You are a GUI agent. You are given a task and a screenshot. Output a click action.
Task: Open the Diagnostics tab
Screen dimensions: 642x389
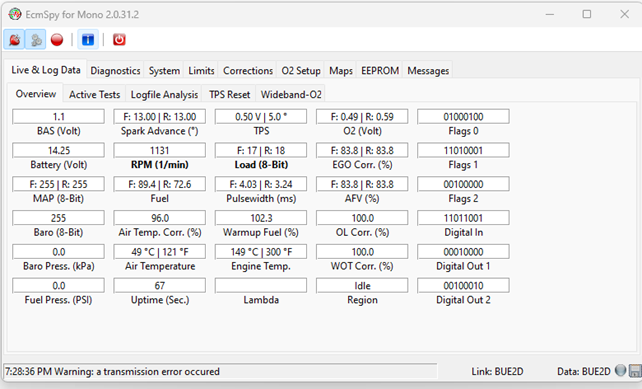click(115, 71)
